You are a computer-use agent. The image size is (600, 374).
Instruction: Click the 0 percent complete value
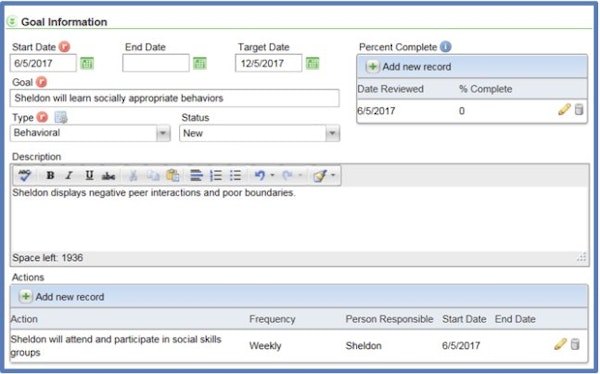pyautogui.click(x=461, y=111)
